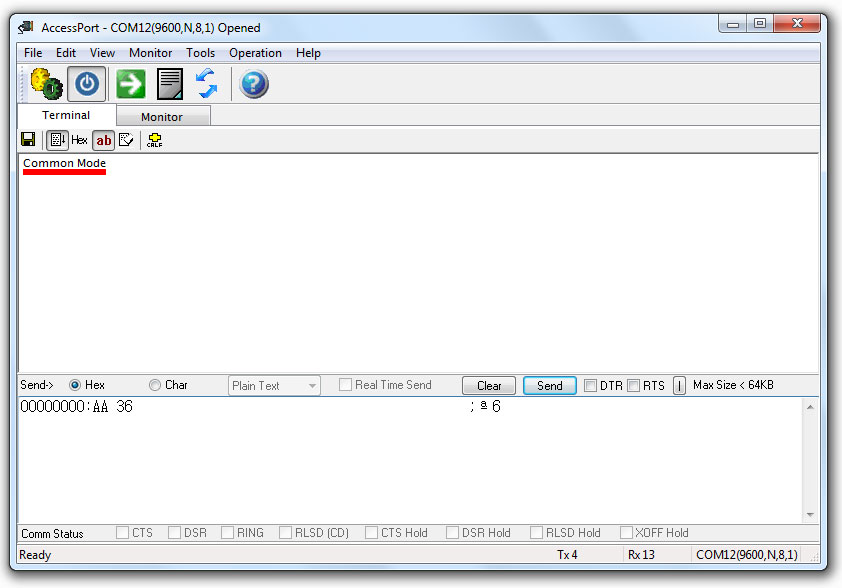Click the small button beside RTS
The image size is (842, 588).
pos(679,386)
